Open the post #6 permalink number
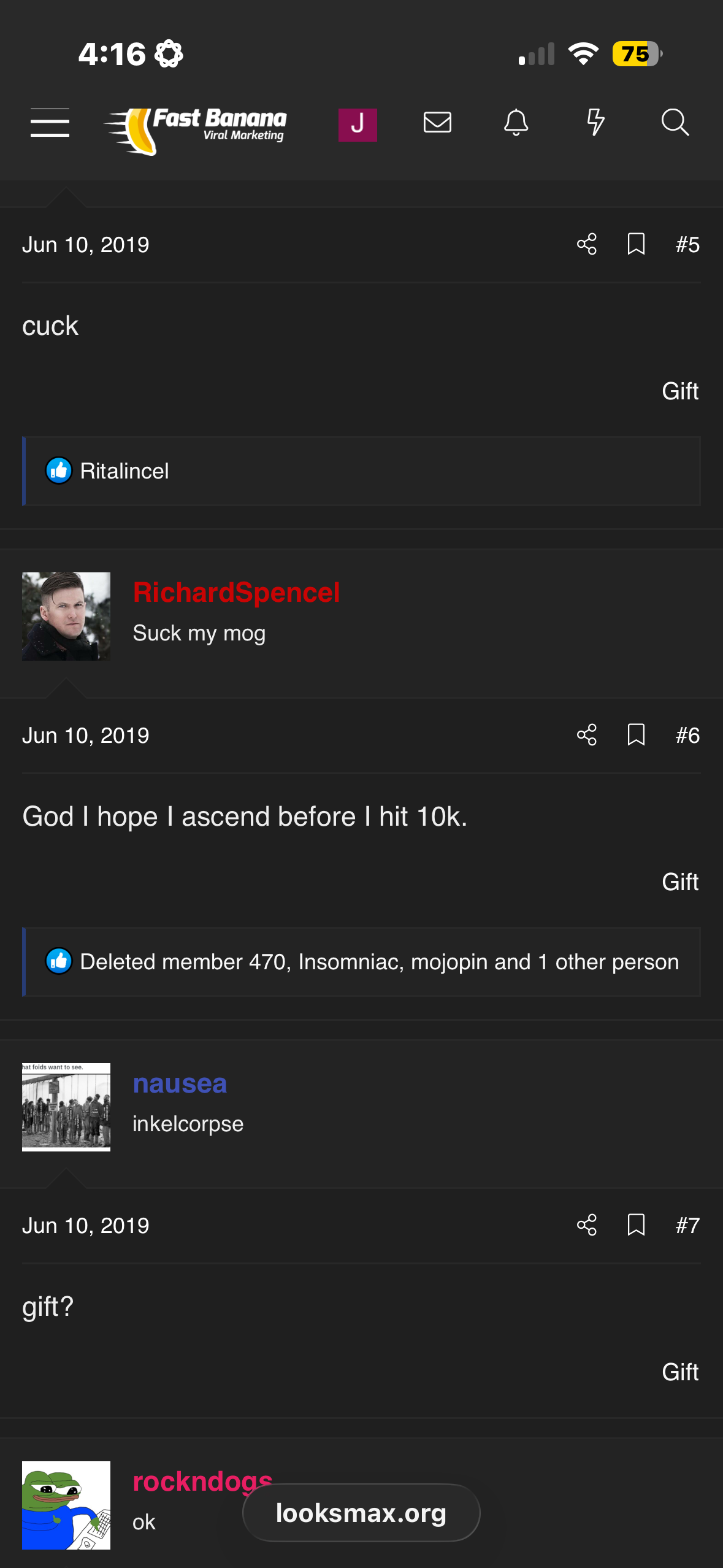723x1568 pixels. tap(687, 736)
